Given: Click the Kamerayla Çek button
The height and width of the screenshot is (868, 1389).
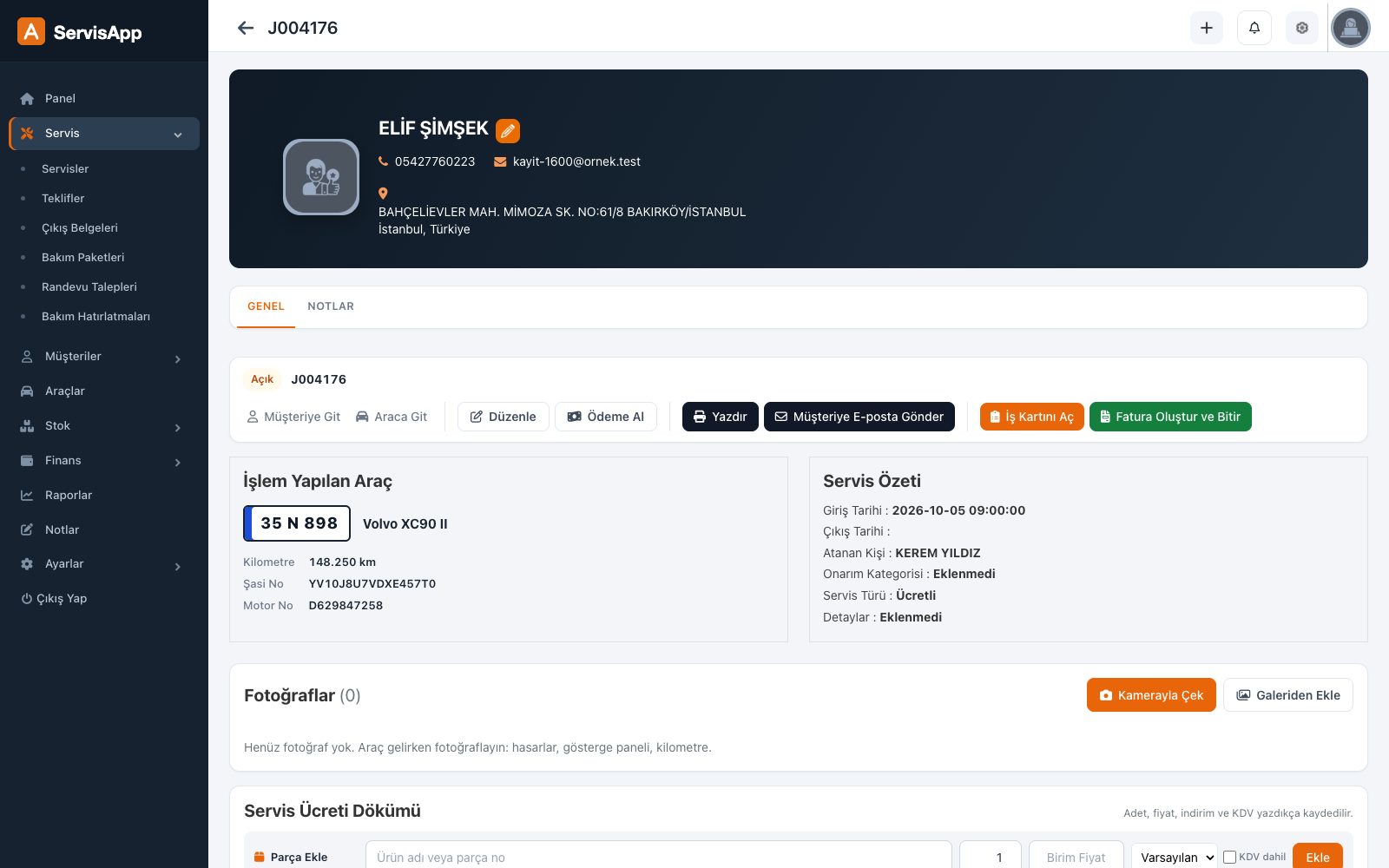Looking at the screenshot, I should point(1151,695).
